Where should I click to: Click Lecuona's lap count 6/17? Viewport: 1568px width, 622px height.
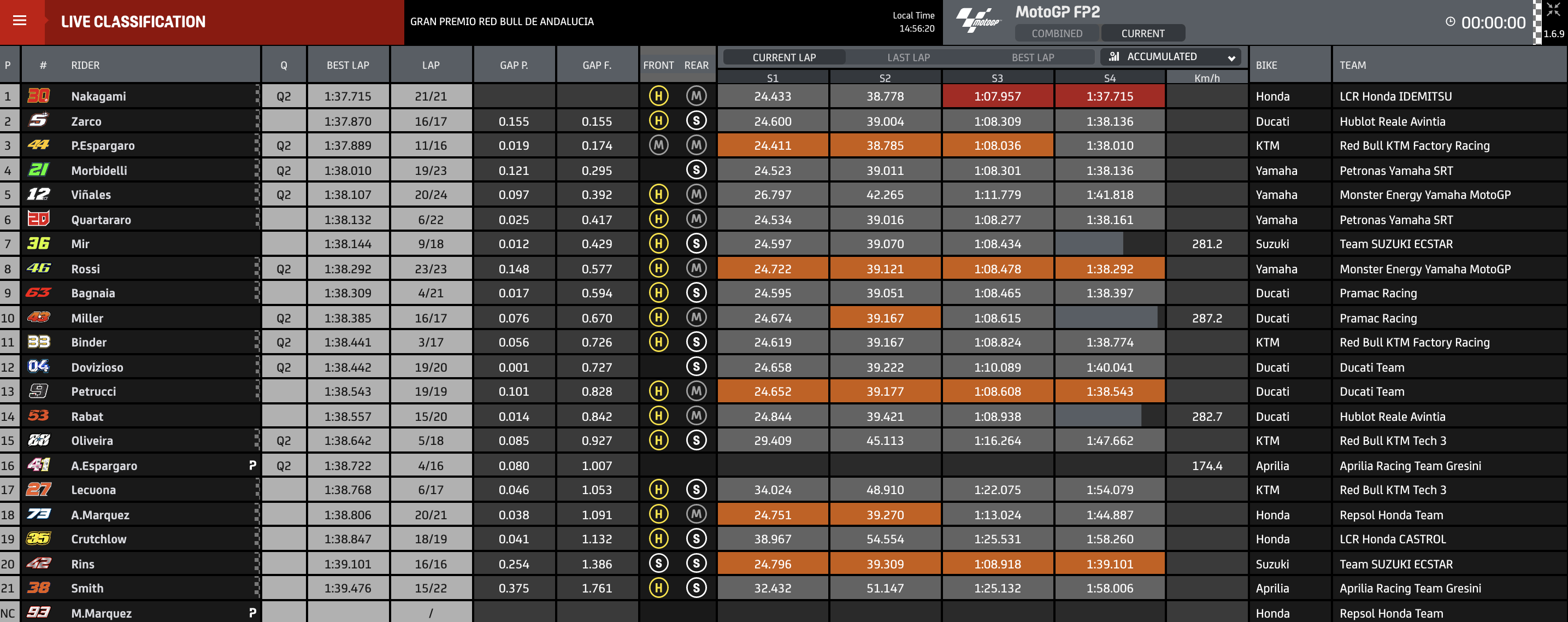coord(431,490)
